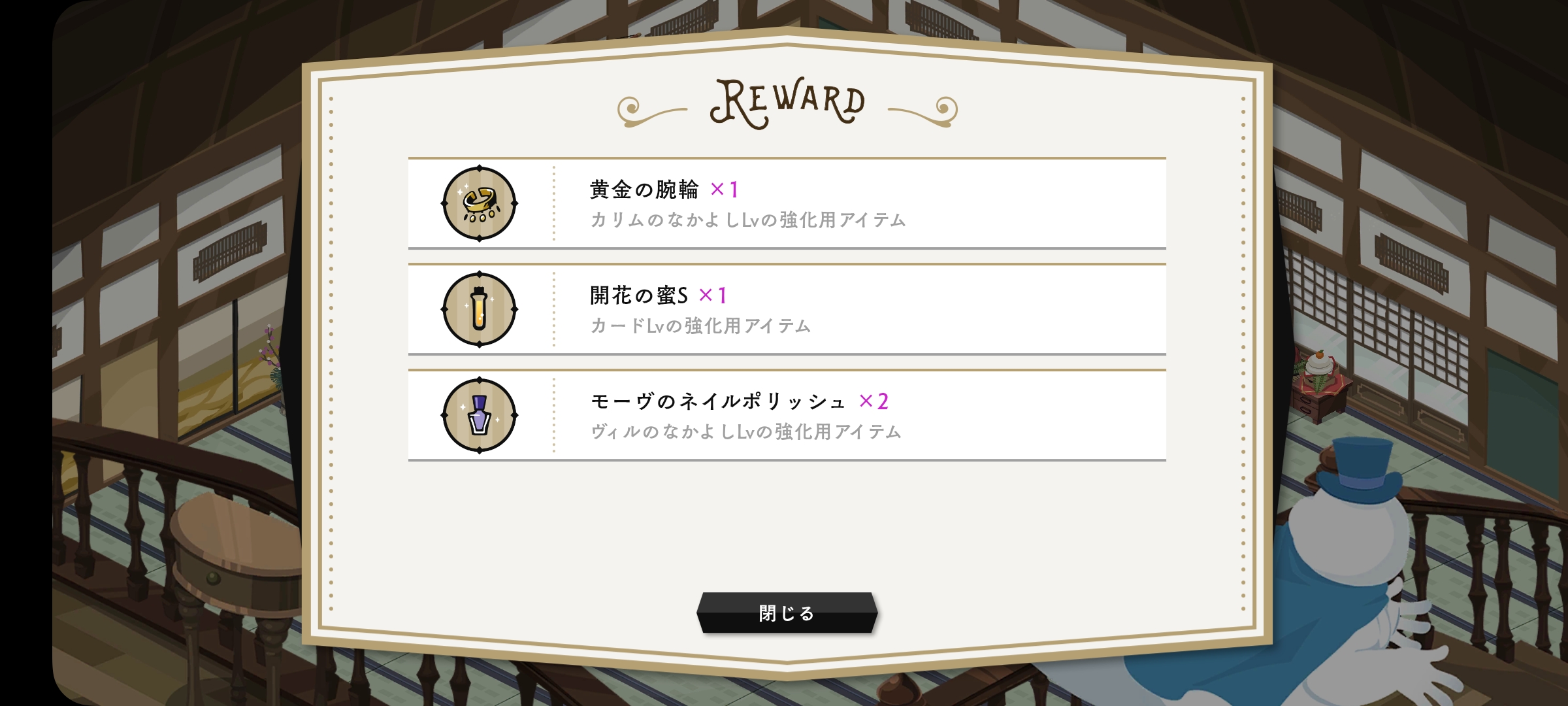
Task: Select the 黄金の腕輪 item name
Action: (x=644, y=190)
